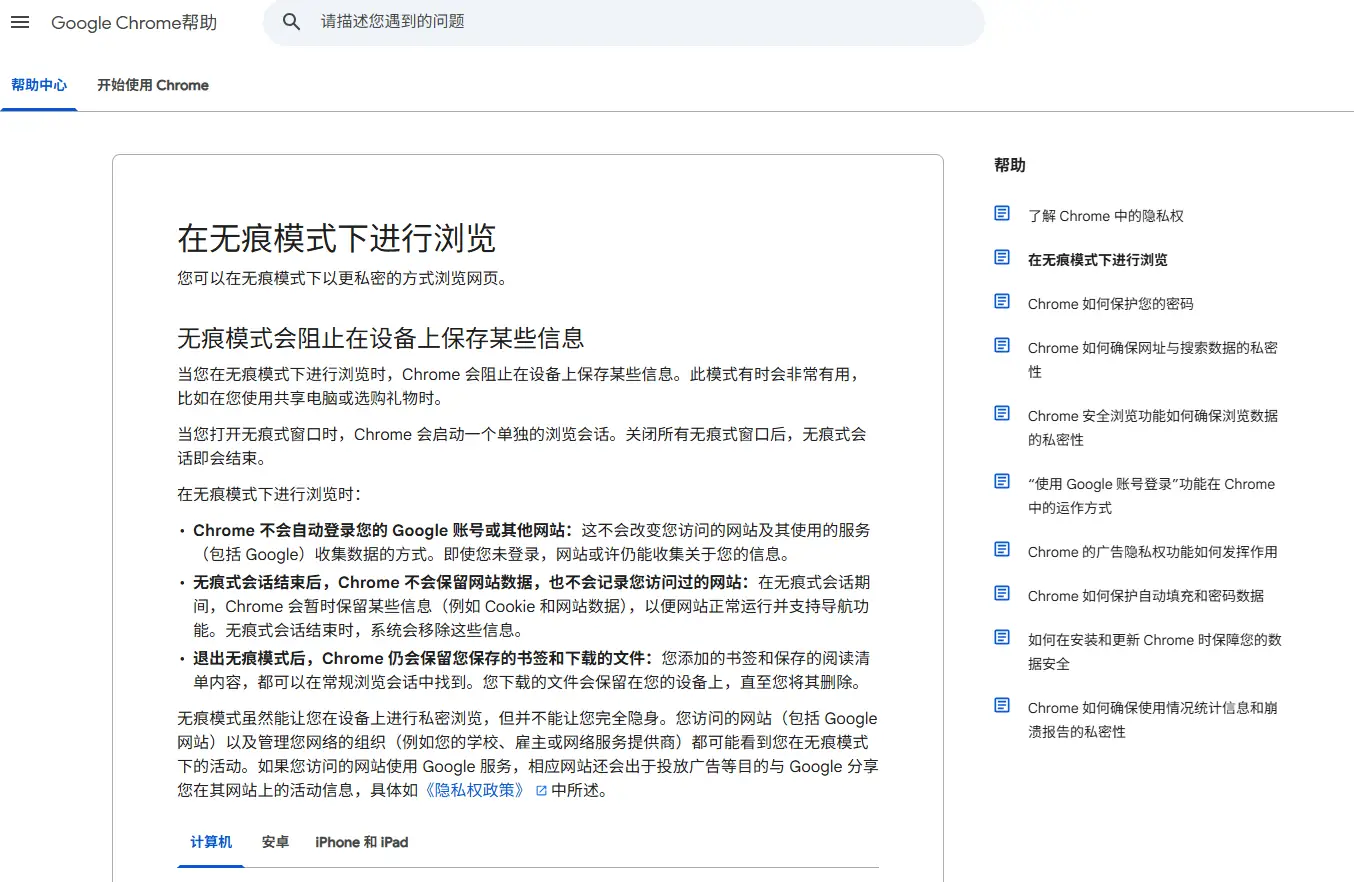The height and width of the screenshot is (882, 1354).
Task: Click article icon beside Chrome 如何保护自动填充和密码数据
Action: click(x=1002, y=593)
